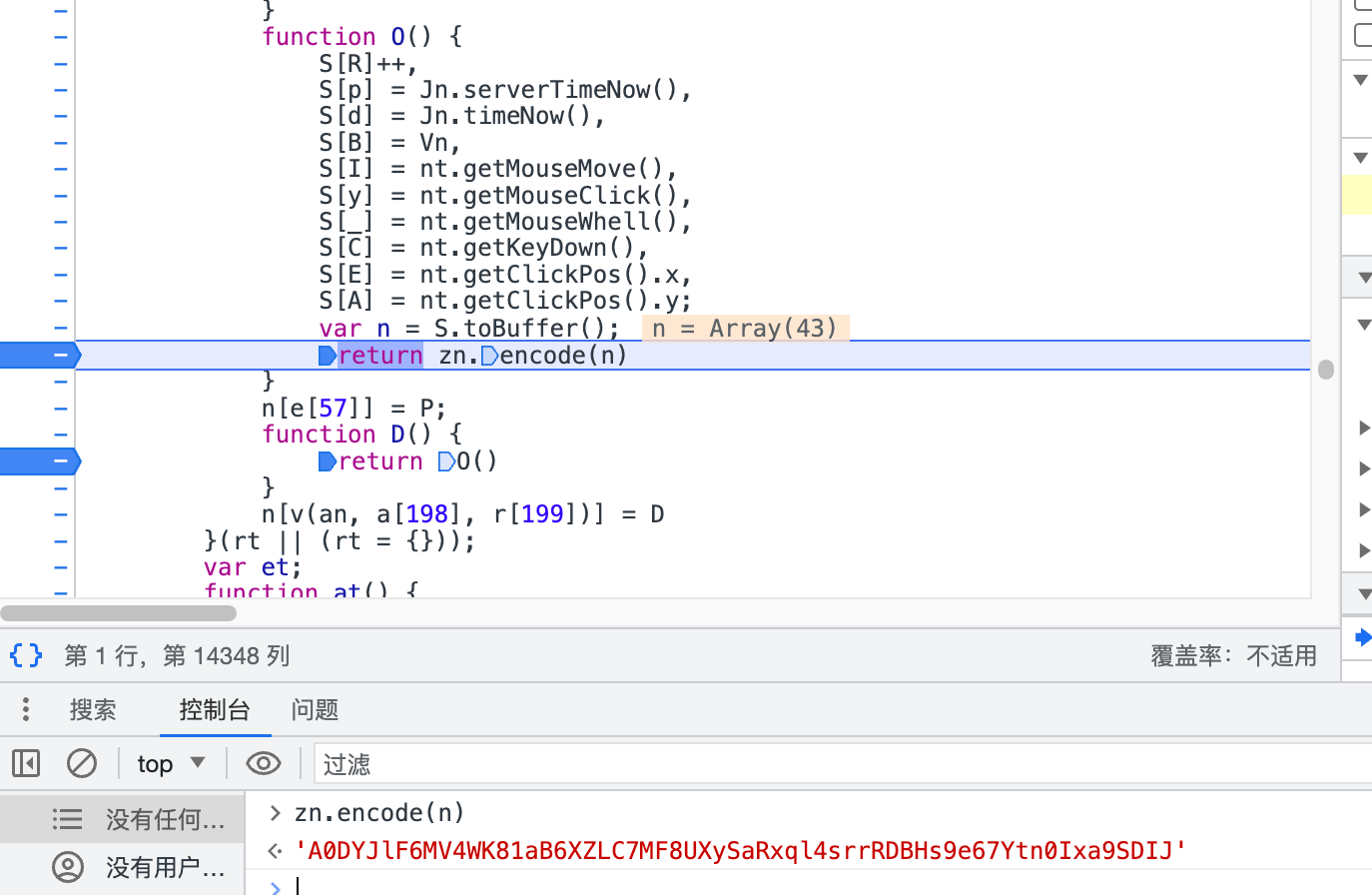The height and width of the screenshot is (895, 1372).
Task: Click 'getMouseWhell' in the S[_] line
Action: [557, 221]
